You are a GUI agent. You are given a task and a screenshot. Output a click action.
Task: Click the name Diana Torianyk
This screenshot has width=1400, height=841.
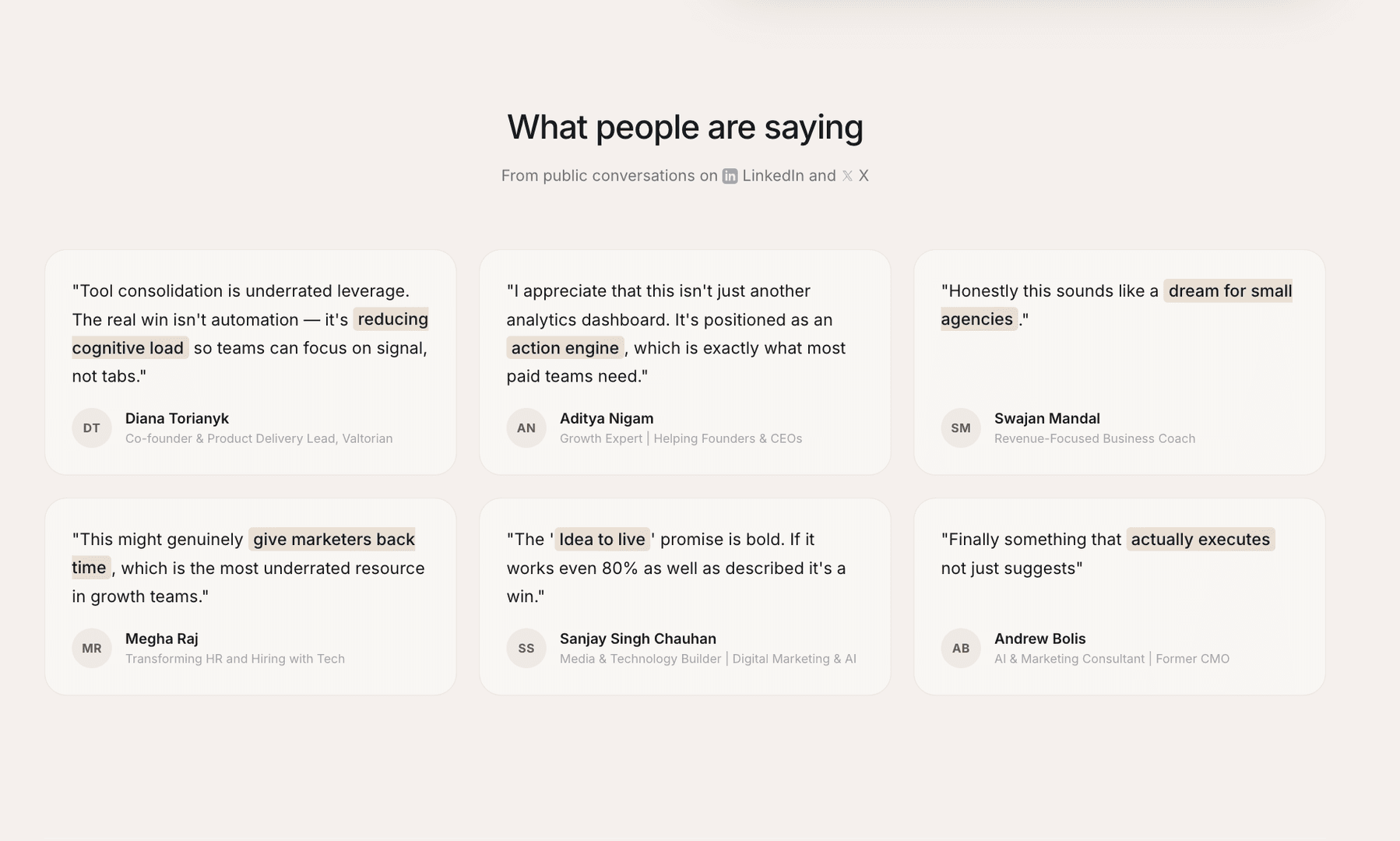pyautogui.click(x=177, y=418)
